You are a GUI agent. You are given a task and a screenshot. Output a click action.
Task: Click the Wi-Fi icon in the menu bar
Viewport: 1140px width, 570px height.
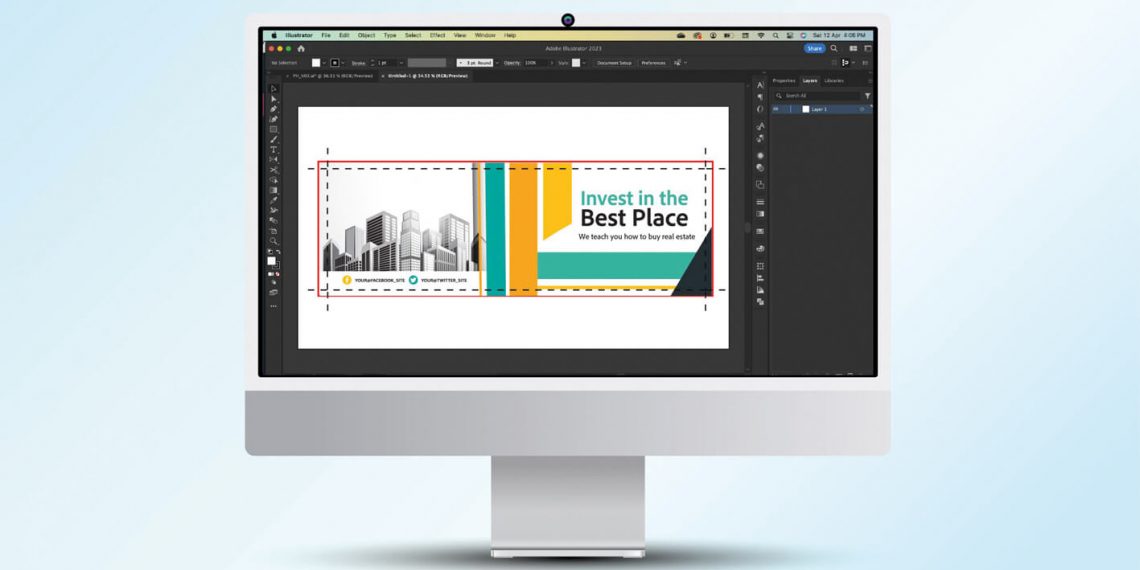760,36
